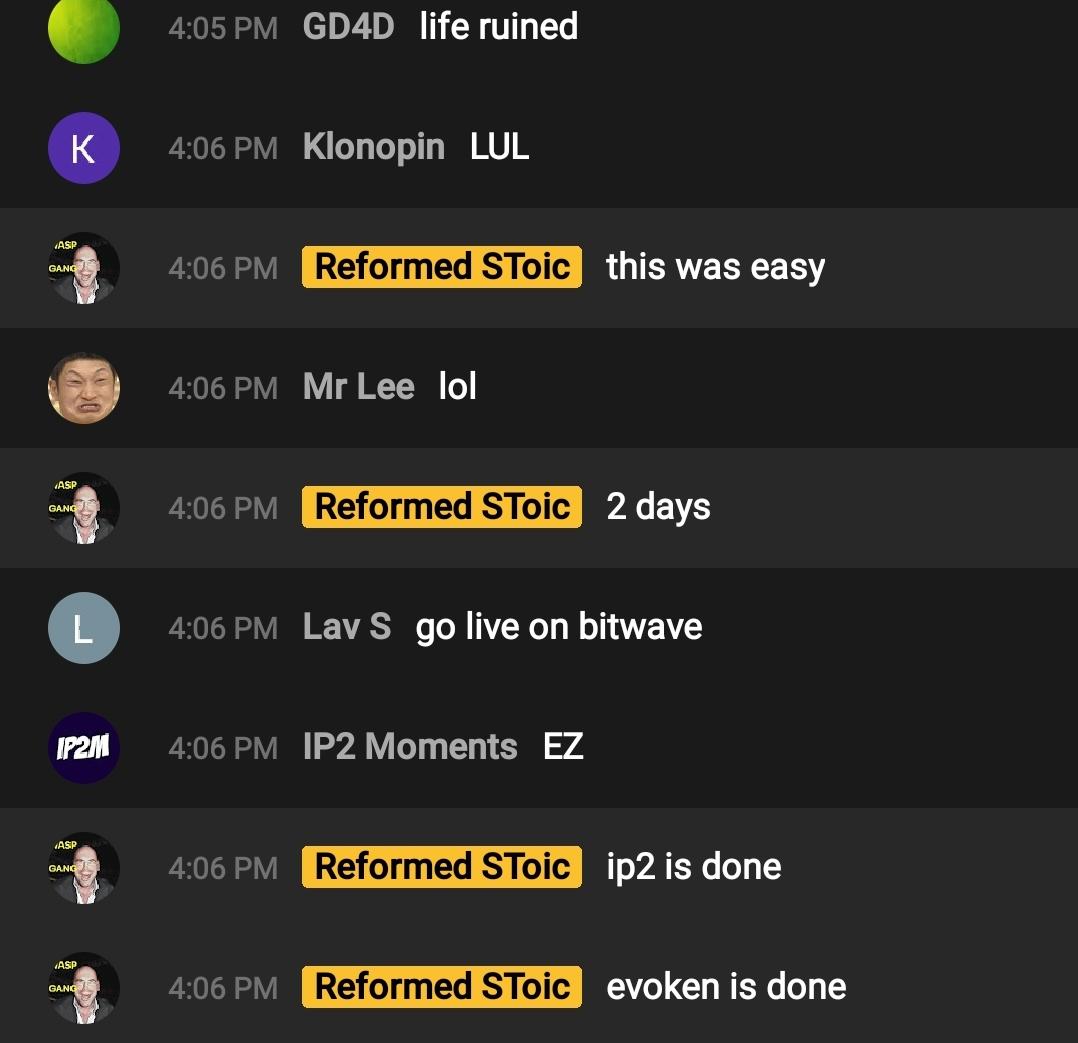The height and width of the screenshot is (1043, 1078).
Task: Click Klonopin's purple K avatar
Action: (84, 148)
